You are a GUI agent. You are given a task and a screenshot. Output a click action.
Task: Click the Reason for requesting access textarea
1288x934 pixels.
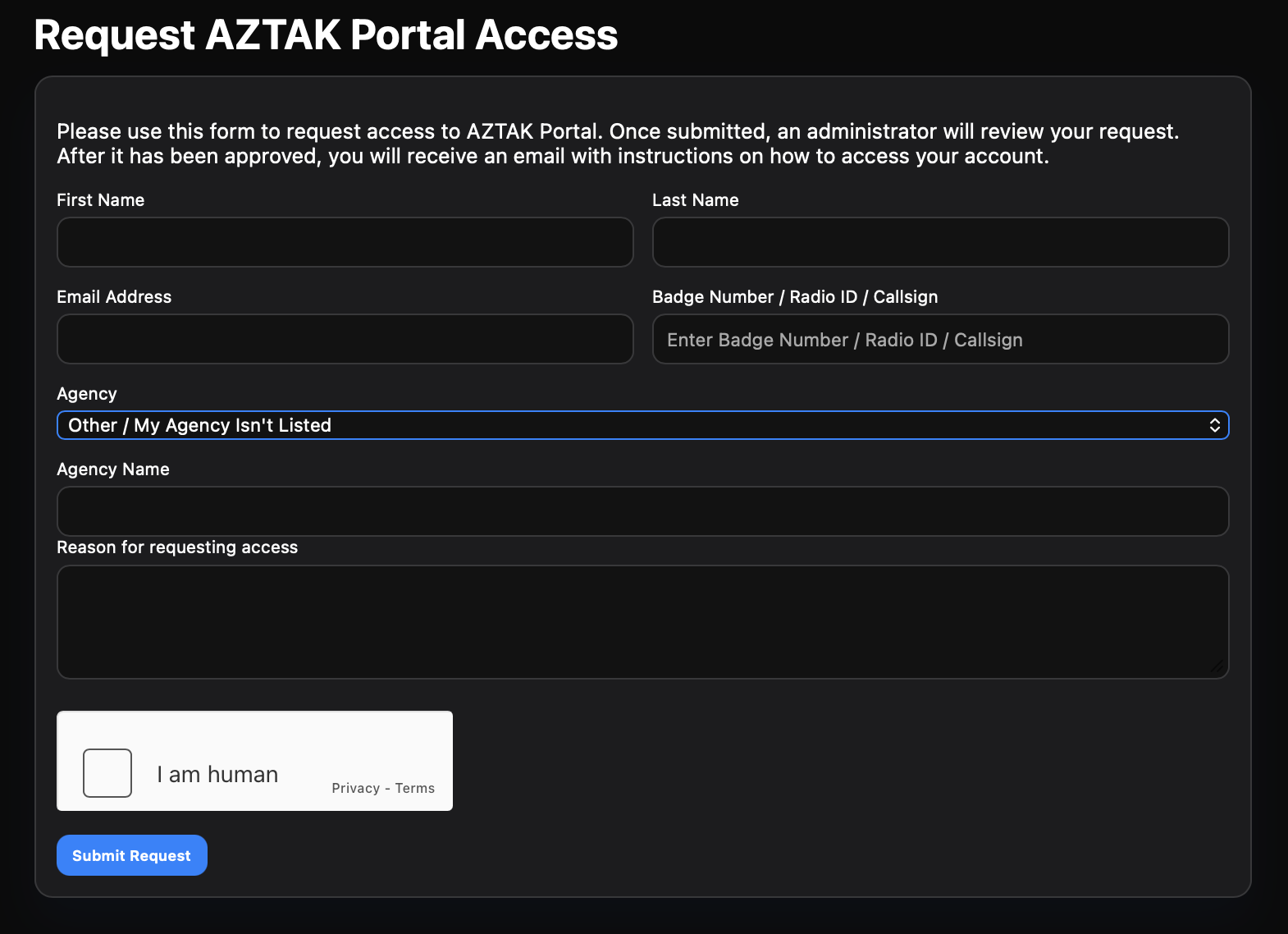click(642, 622)
